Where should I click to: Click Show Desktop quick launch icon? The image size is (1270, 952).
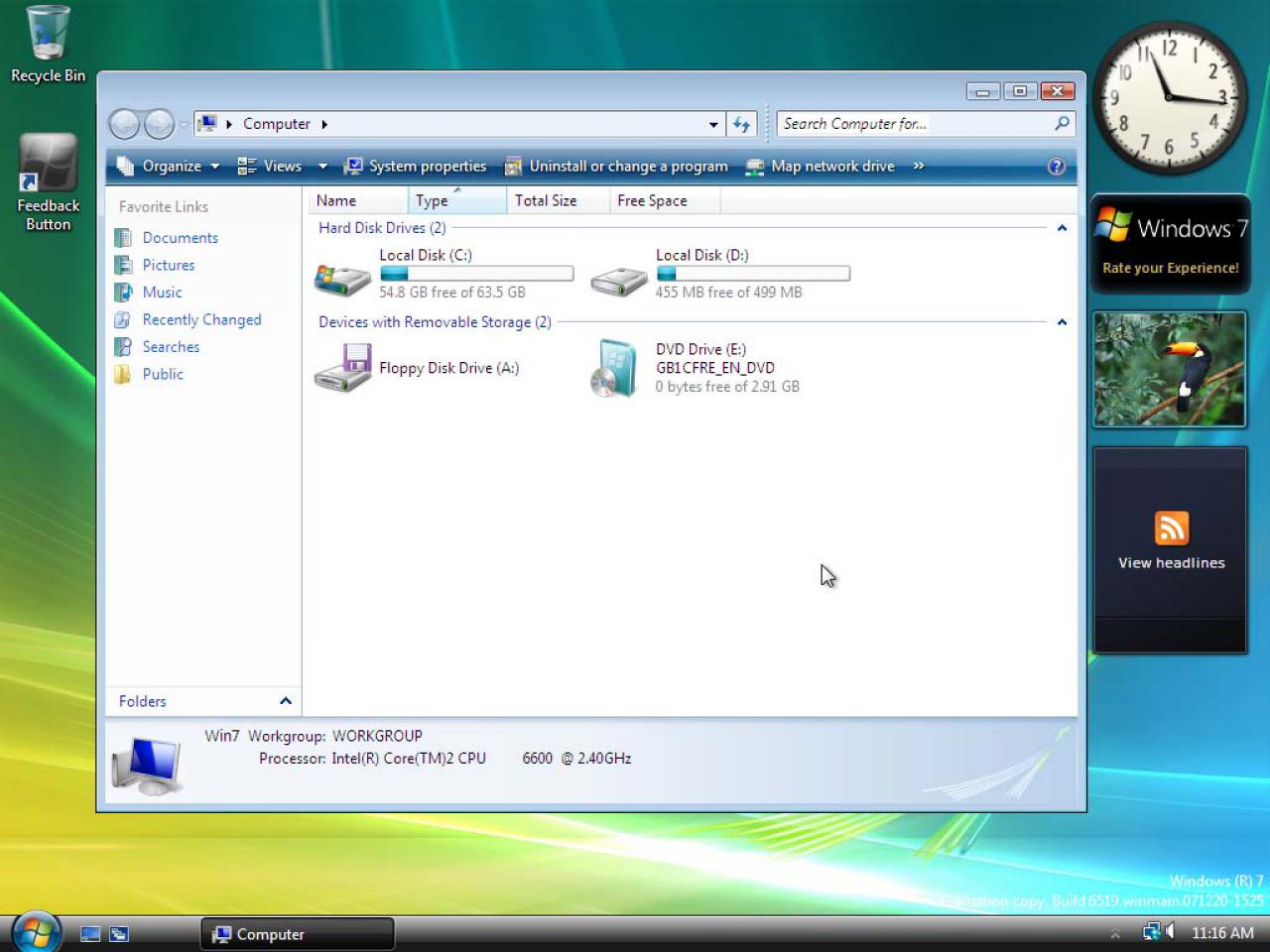coord(90,933)
